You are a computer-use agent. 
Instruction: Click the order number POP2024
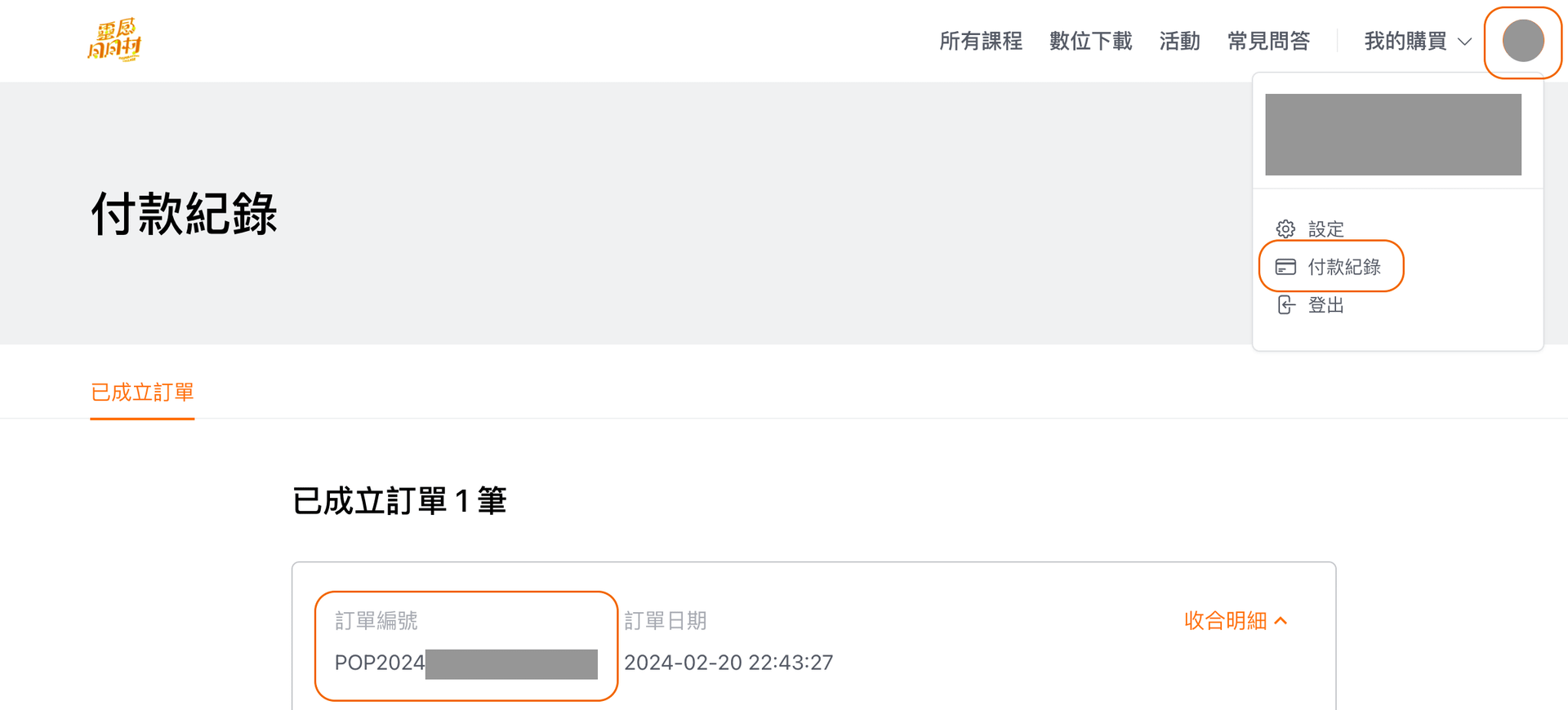(380, 663)
